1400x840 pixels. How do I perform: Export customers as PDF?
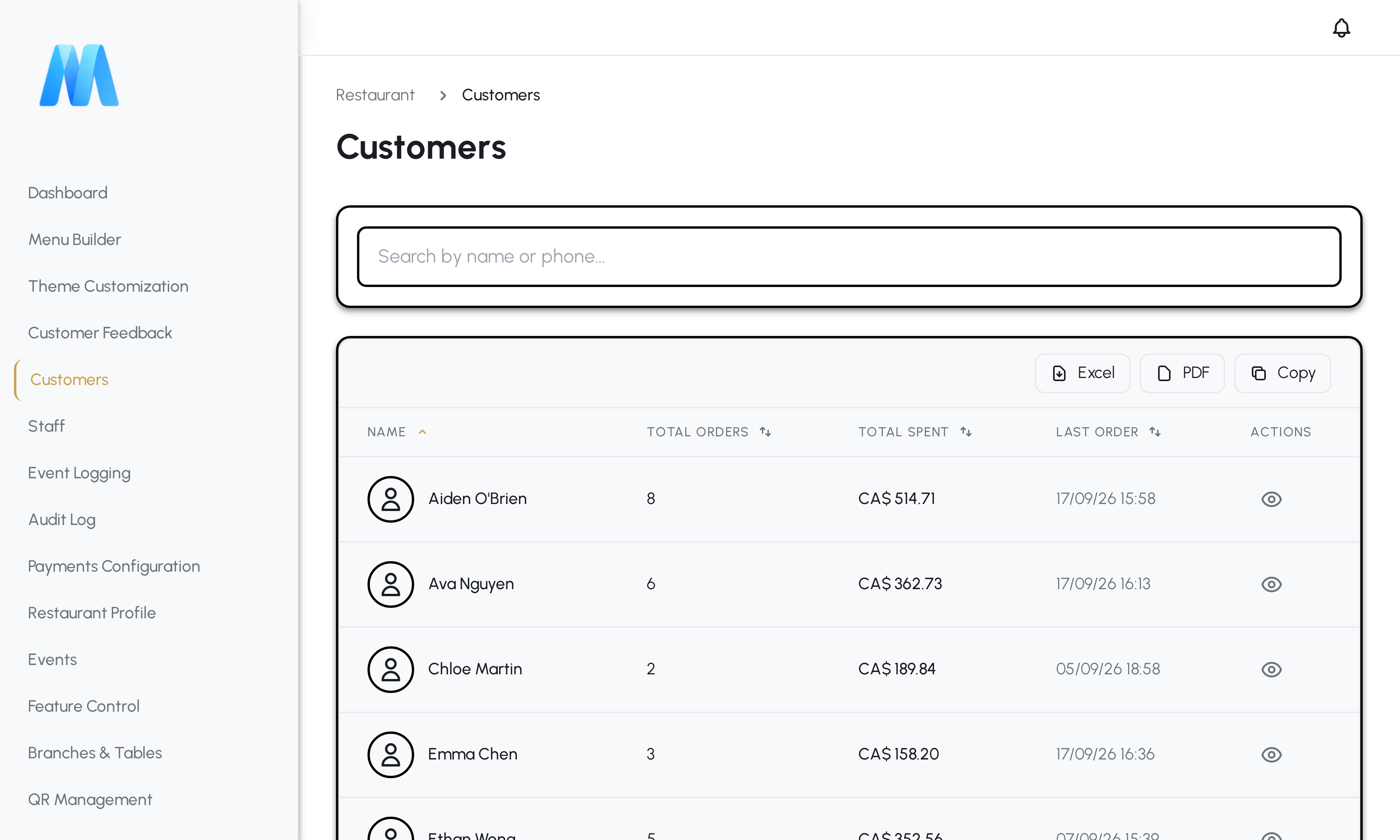click(x=1182, y=373)
